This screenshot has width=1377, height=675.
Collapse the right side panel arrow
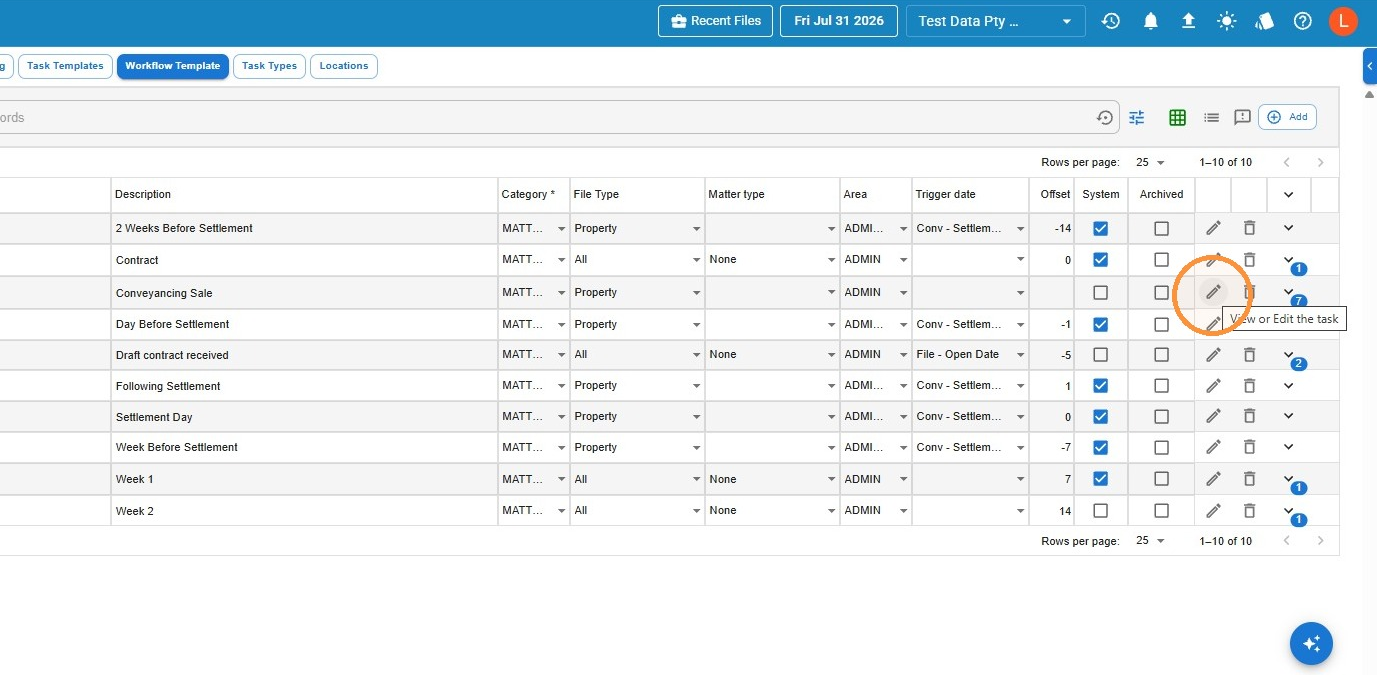click(1369, 66)
